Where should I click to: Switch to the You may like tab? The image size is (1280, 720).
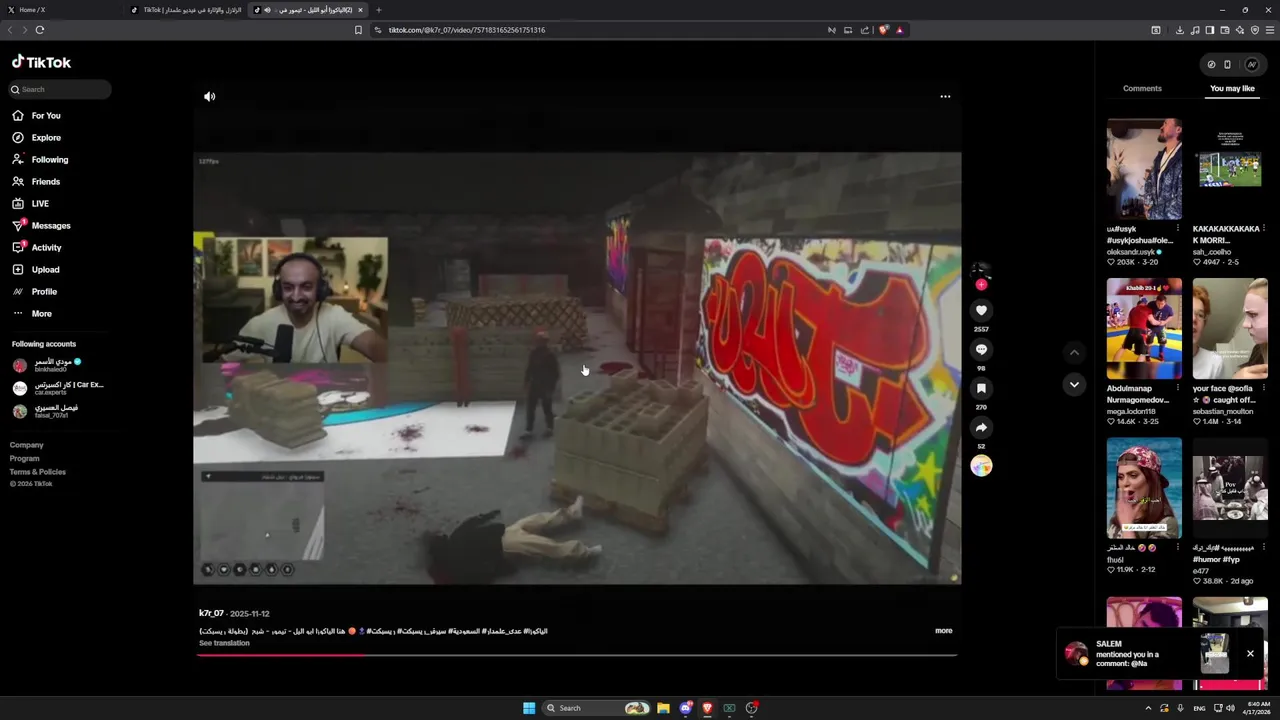1232,88
